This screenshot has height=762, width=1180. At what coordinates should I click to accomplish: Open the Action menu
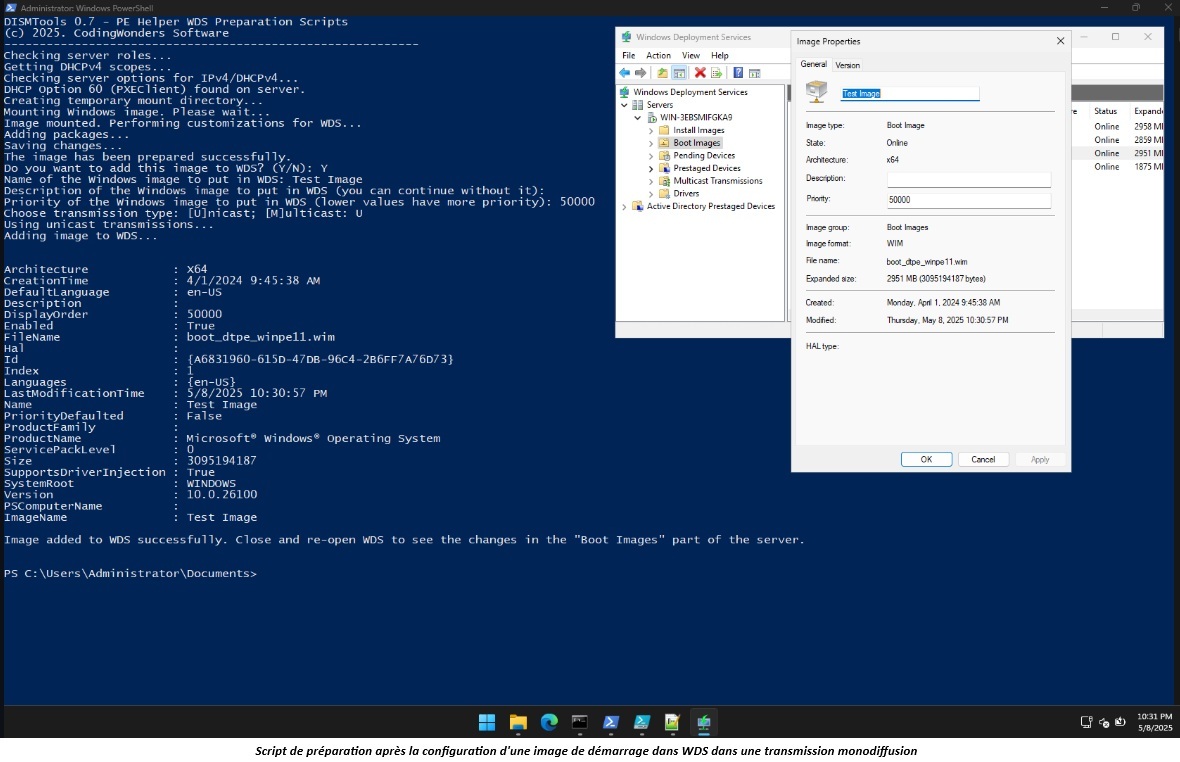point(658,56)
